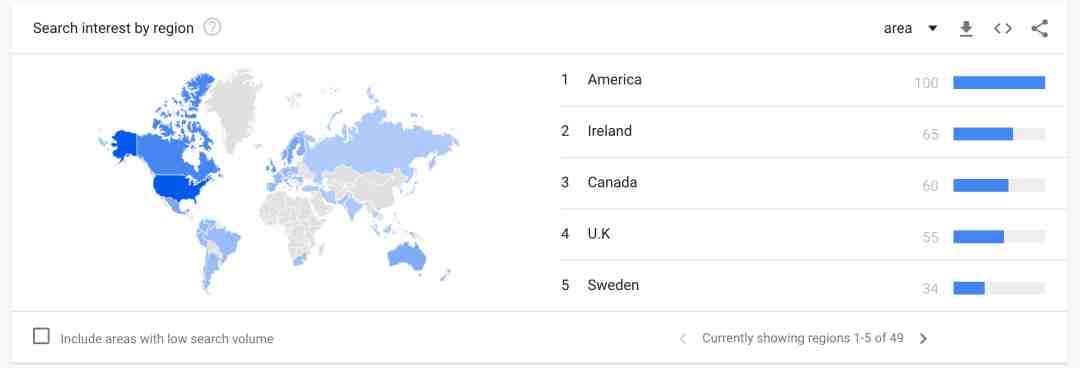Click the America interest bar showing 100
This screenshot has width=1080, height=368.
click(x=999, y=83)
